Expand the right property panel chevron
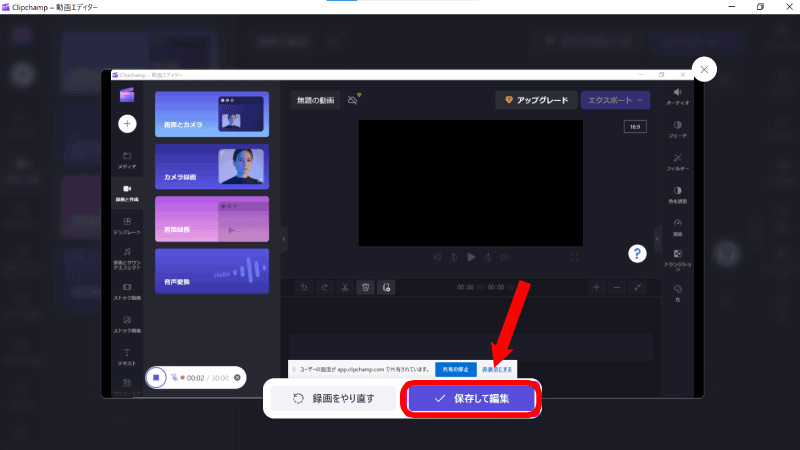This screenshot has height=450, width=800. click(657, 239)
